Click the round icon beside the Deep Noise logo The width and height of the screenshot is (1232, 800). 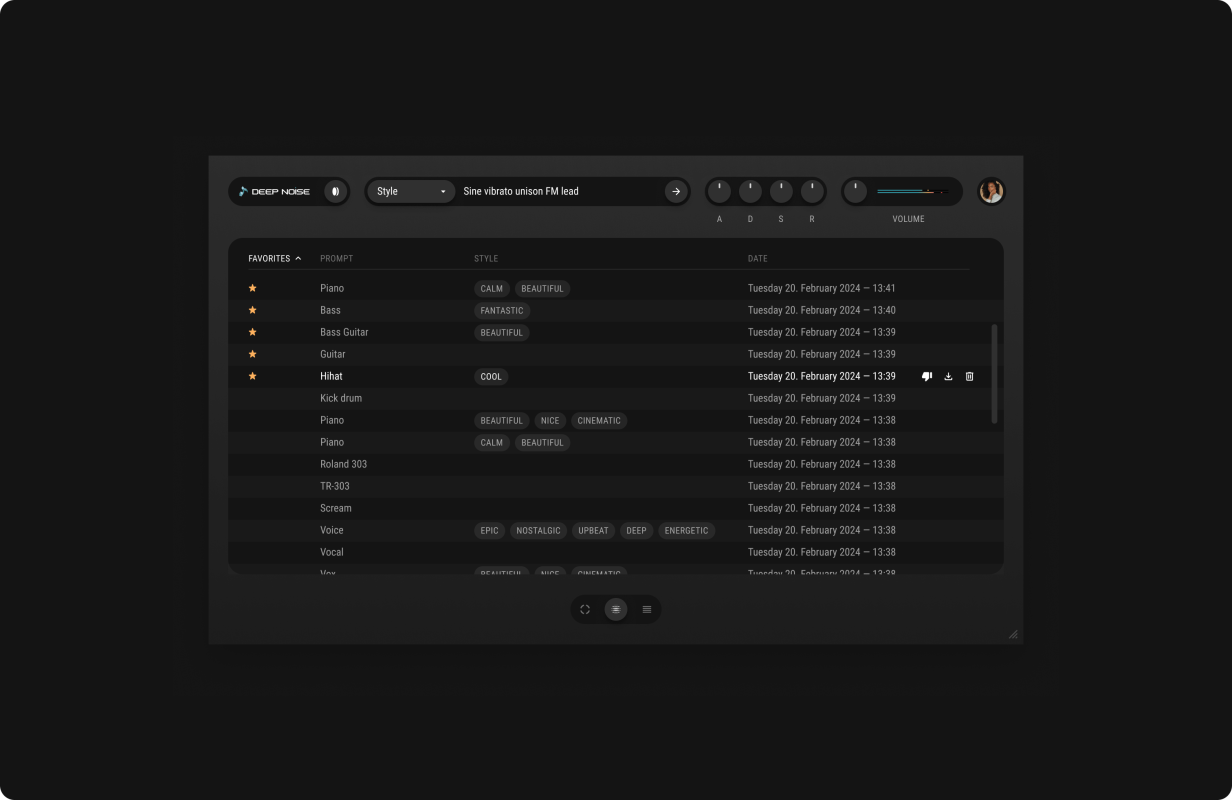335,191
